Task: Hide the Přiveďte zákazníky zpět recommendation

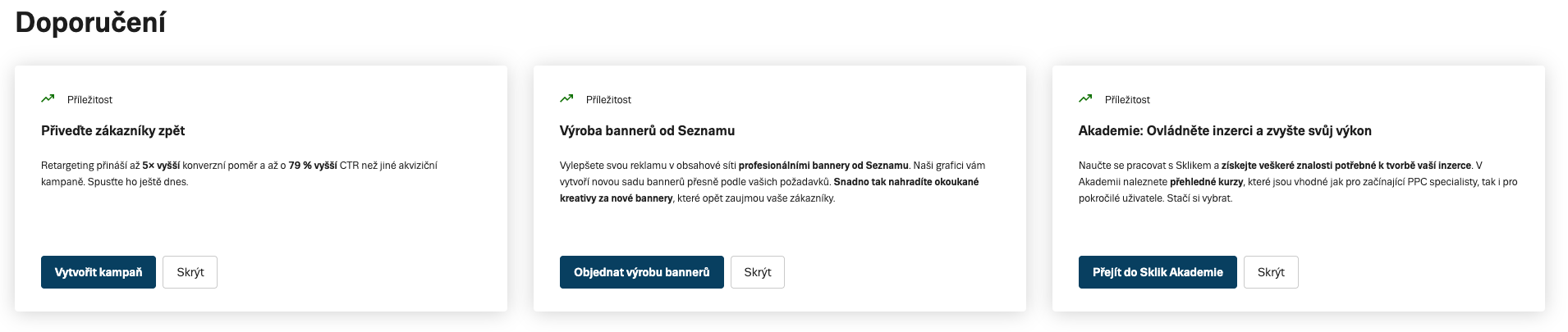Action: (190, 272)
